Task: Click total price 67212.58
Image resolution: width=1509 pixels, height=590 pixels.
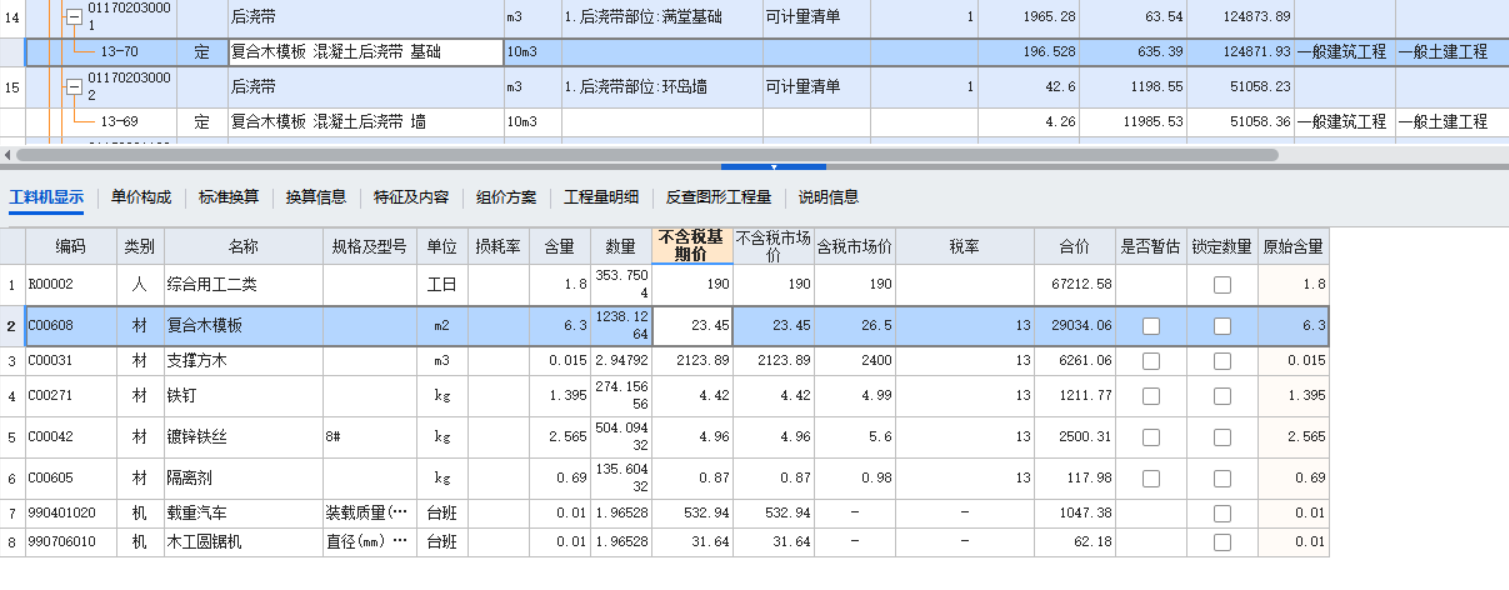Action: (1075, 285)
